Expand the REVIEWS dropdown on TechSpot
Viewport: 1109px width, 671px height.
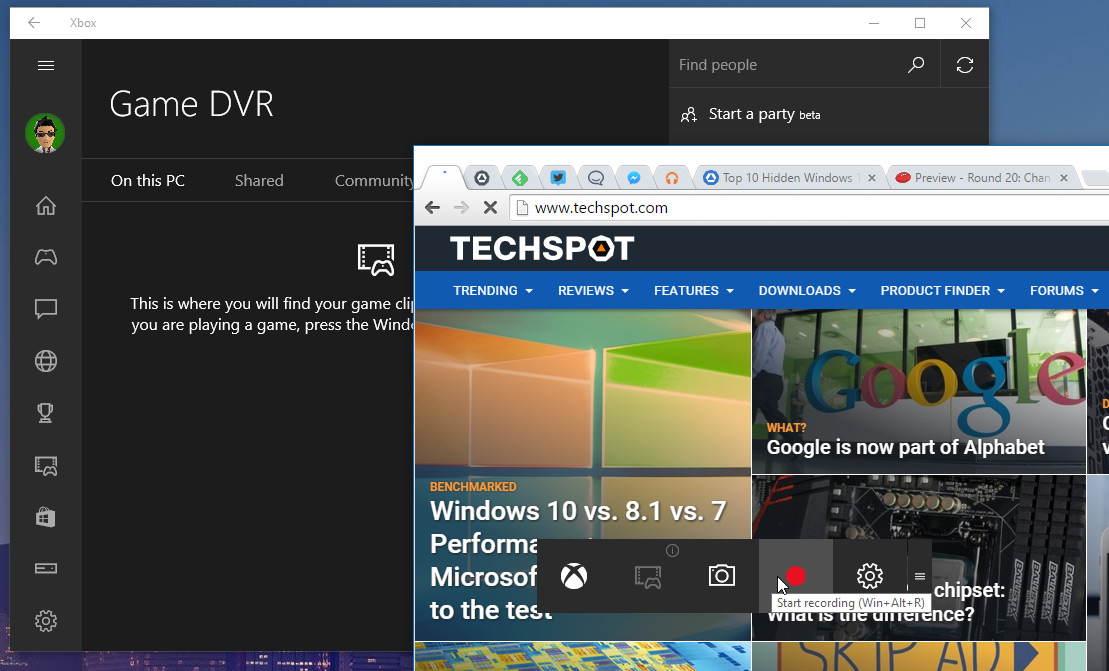tap(593, 291)
